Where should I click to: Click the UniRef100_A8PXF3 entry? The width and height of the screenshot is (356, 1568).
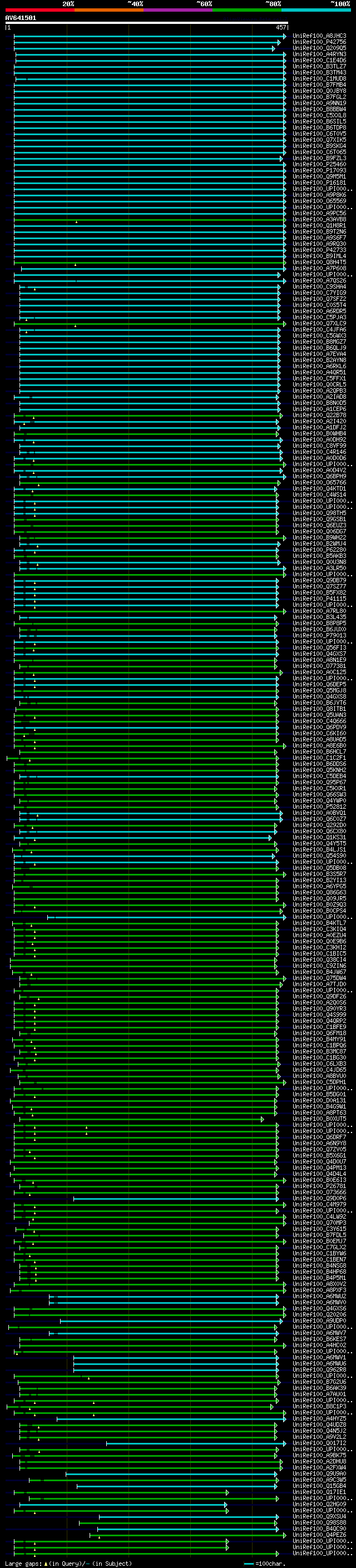tap(319, 1290)
